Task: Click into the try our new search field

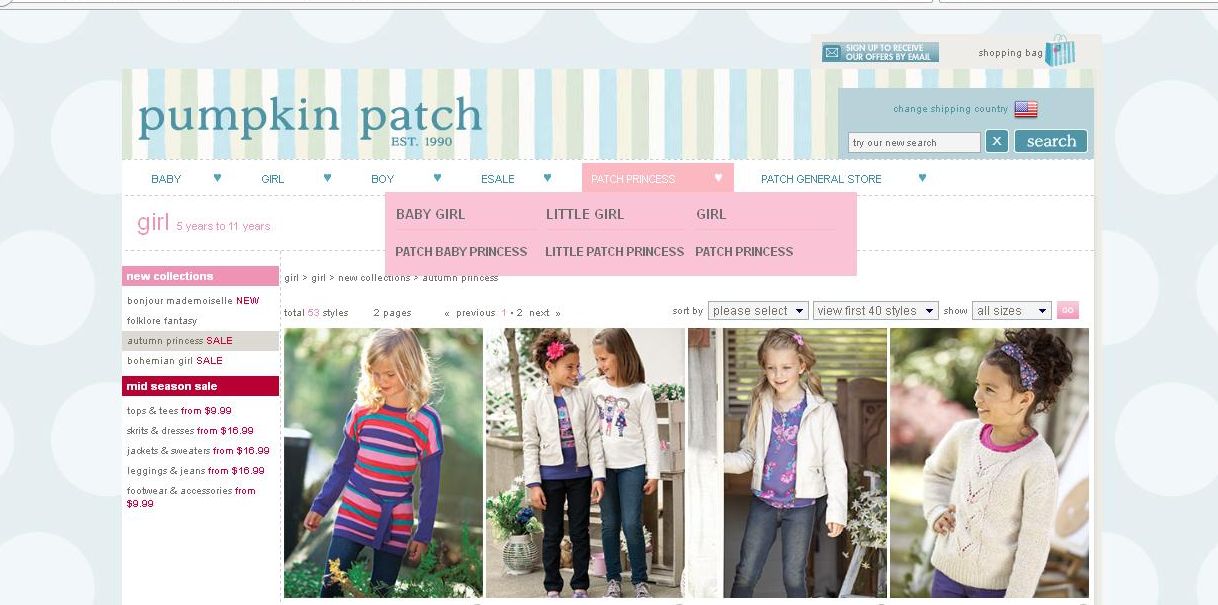Action: point(914,142)
